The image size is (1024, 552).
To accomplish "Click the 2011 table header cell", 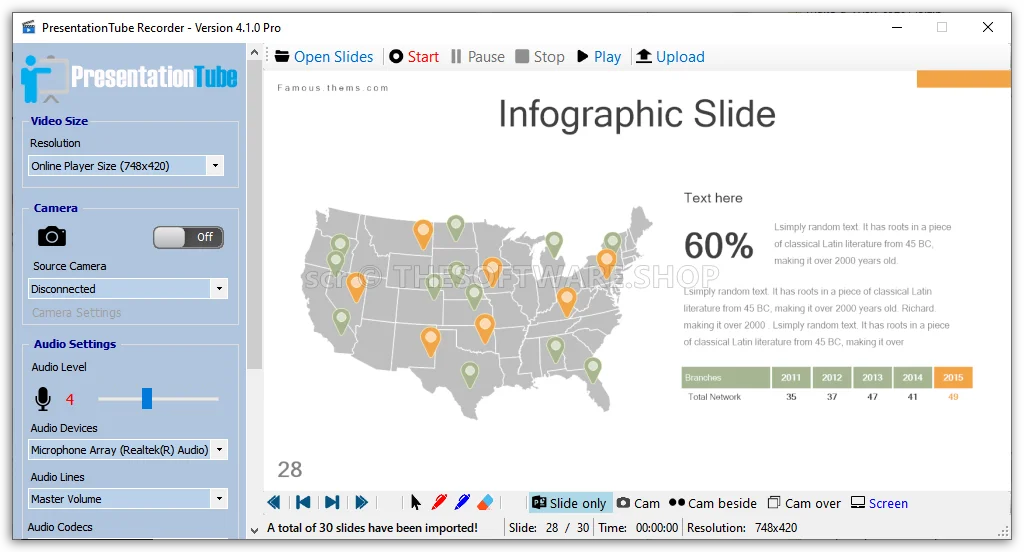I will click(x=791, y=378).
